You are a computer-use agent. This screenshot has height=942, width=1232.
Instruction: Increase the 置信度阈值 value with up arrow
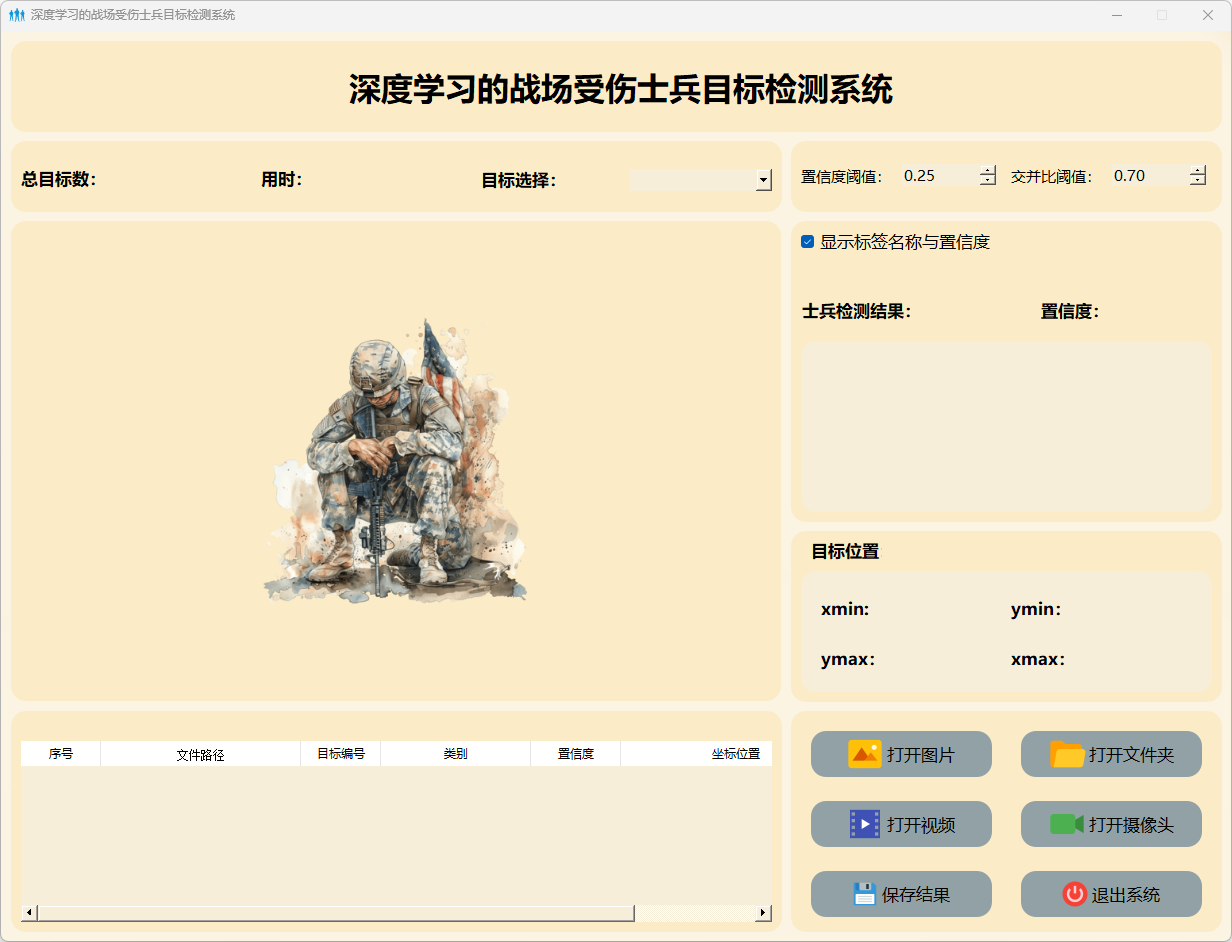click(988, 170)
